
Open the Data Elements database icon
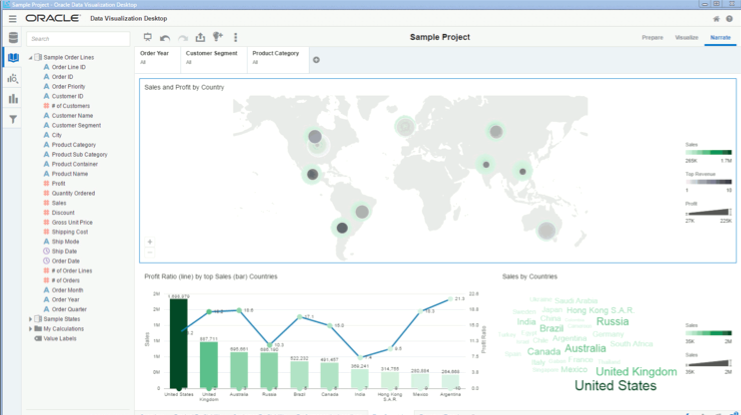tap(13, 38)
